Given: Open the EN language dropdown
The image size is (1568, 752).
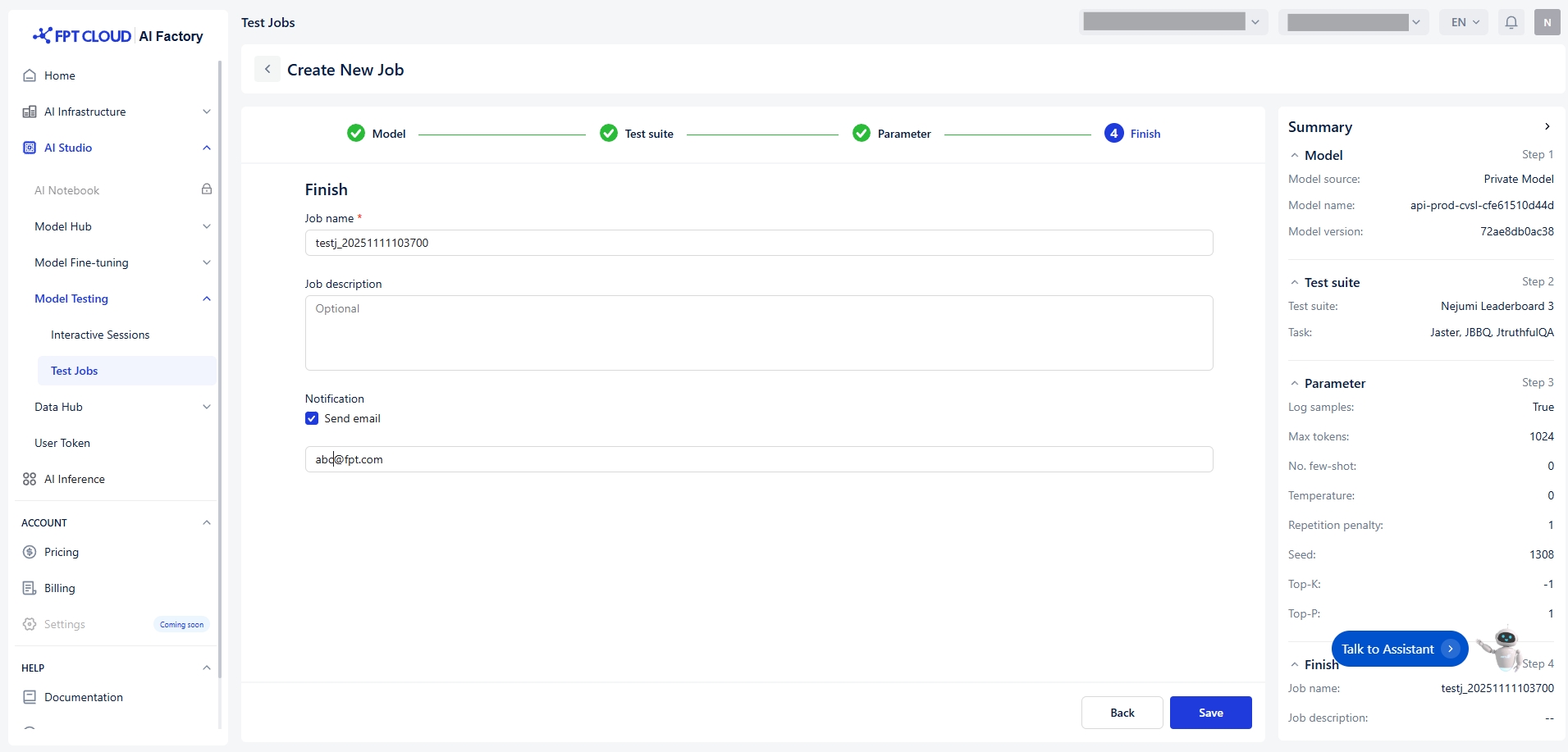Looking at the screenshot, I should coord(1465,22).
